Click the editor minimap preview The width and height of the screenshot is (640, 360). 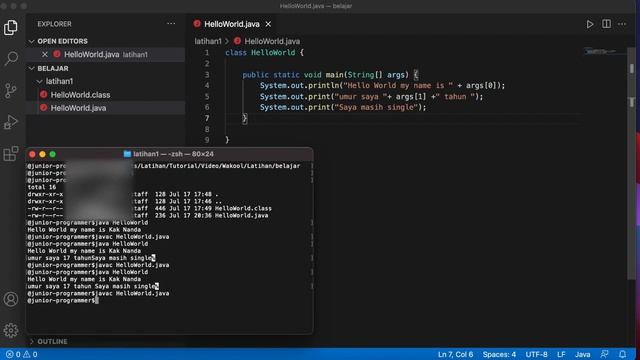click(600, 51)
